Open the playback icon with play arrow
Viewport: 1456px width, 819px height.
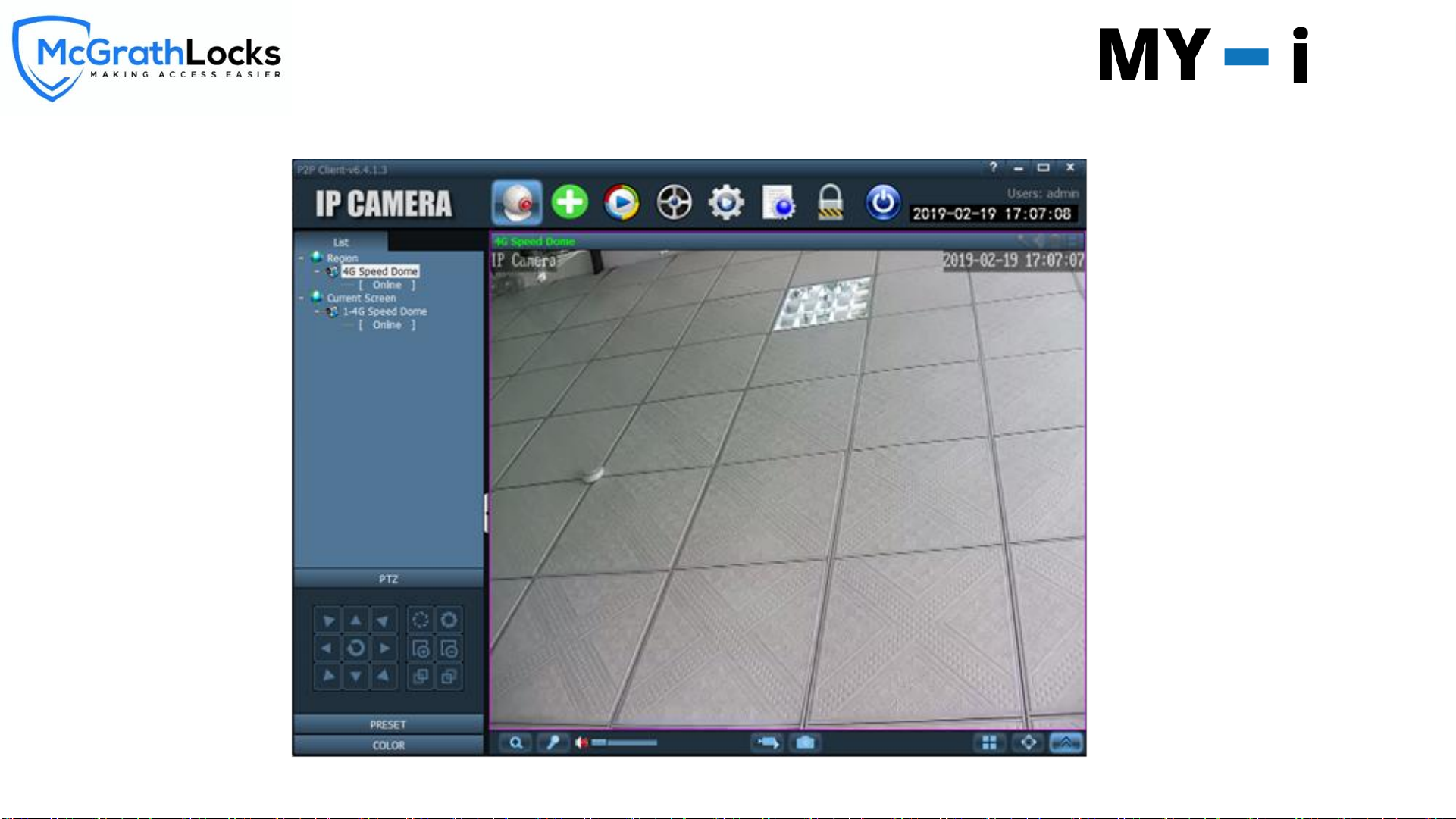coord(622,202)
